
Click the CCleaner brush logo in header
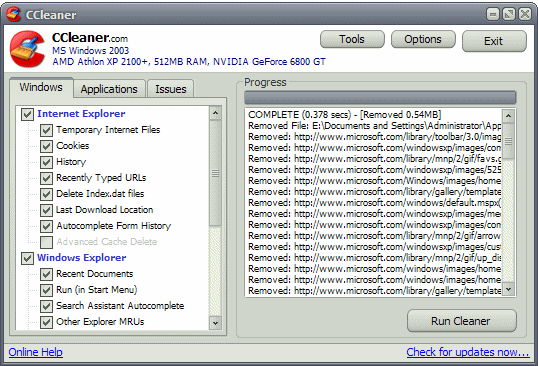(x=27, y=49)
